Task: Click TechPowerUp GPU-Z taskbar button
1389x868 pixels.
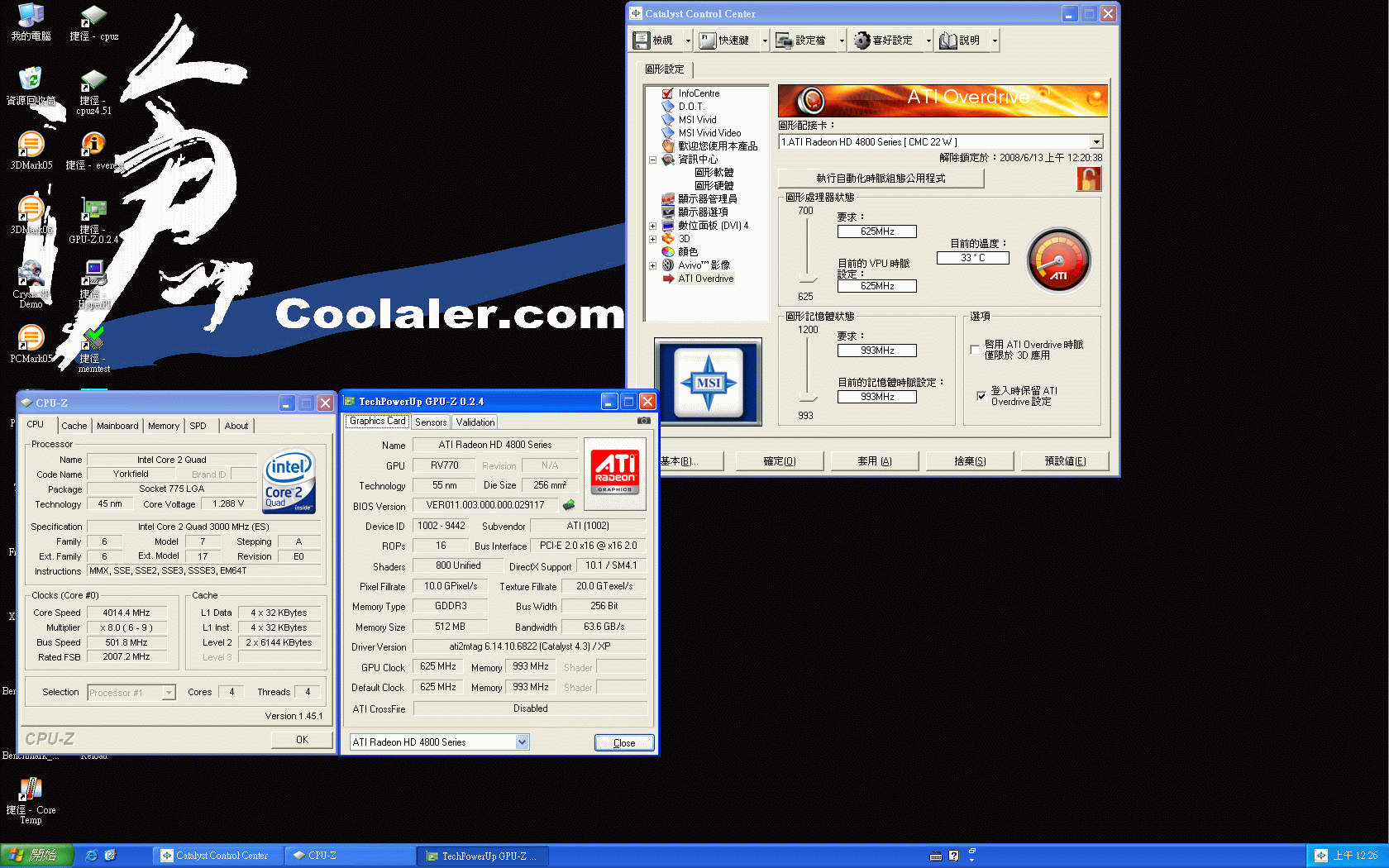Action: coord(484,856)
